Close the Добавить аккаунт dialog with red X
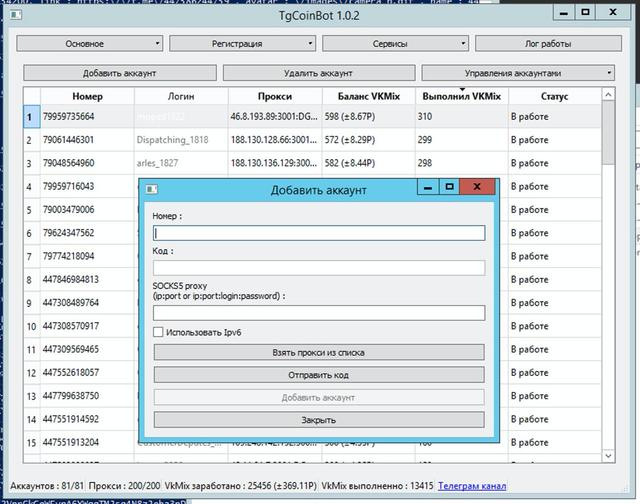This screenshot has width=640, height=504. point(477,187)
